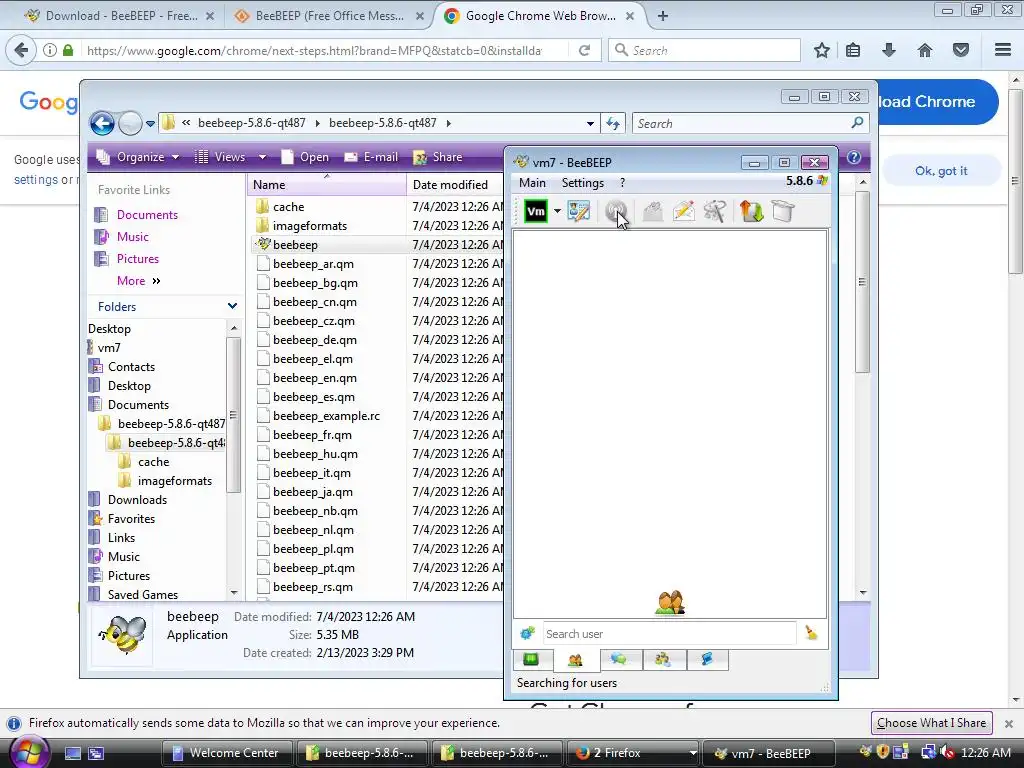Image resolution: width=1024 pixels, height=768 pixels.
Task: Select beebeep_en.qm in the file list
Action: click(315, 377)
